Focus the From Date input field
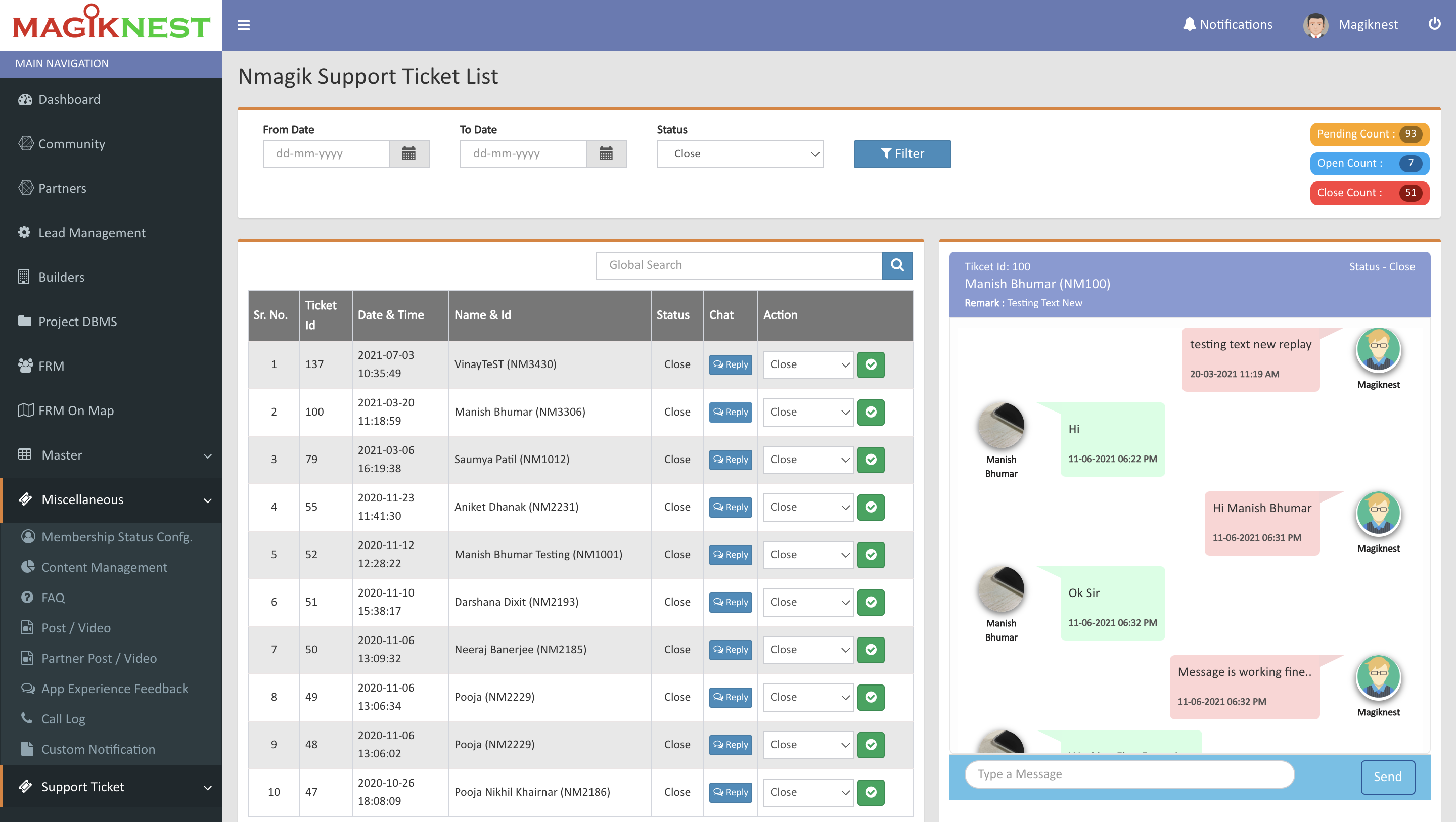Screen dimensions: 1456x822 326,154
